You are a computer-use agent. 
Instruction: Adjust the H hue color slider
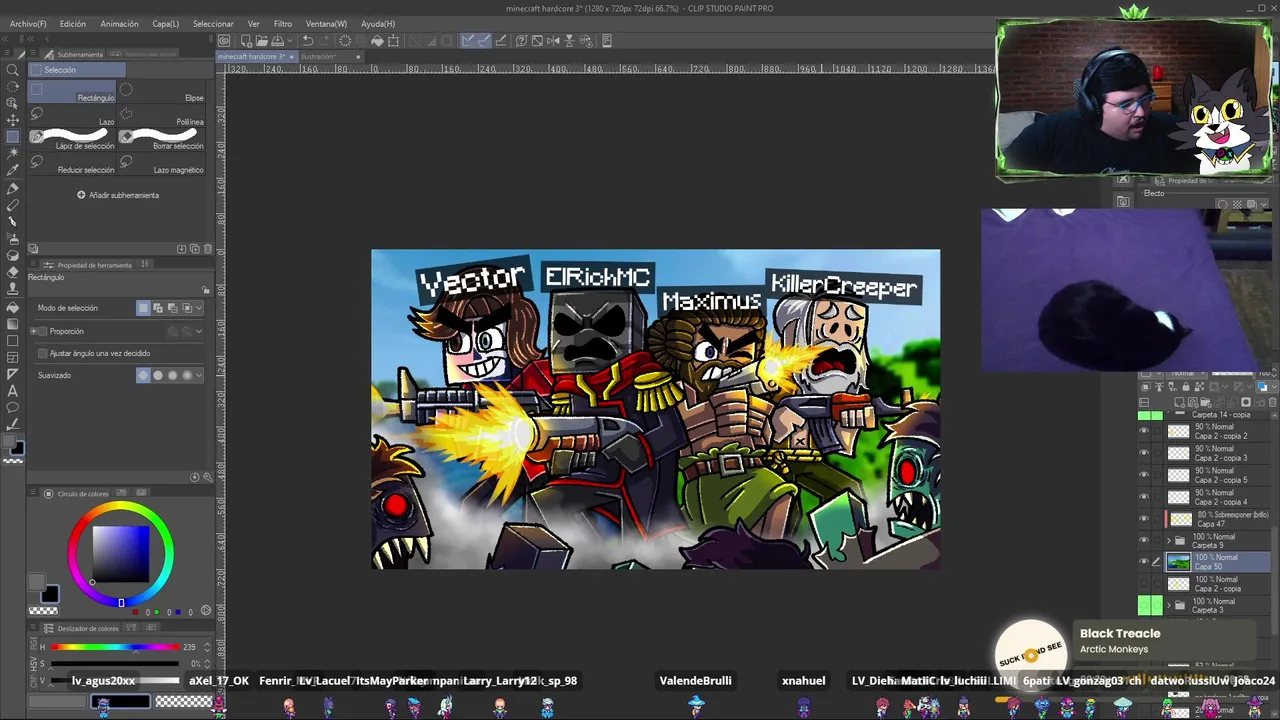point(114,647)
